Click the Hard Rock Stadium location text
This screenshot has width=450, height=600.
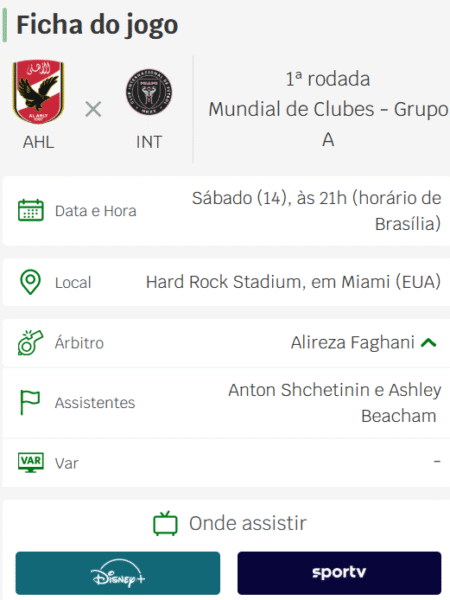click(293, 282)
